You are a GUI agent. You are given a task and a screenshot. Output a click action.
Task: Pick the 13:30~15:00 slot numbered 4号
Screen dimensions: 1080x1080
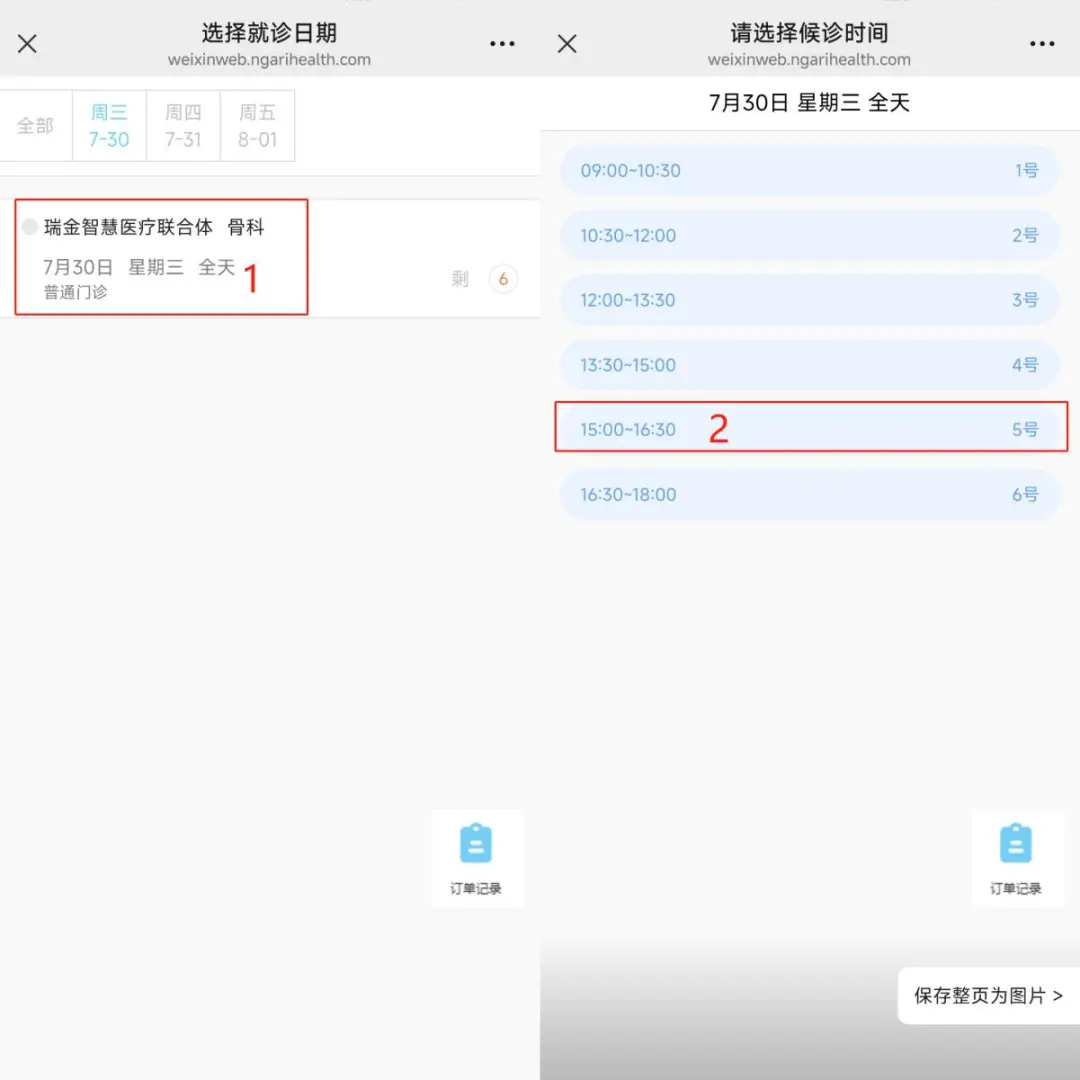tap(808, 365)
